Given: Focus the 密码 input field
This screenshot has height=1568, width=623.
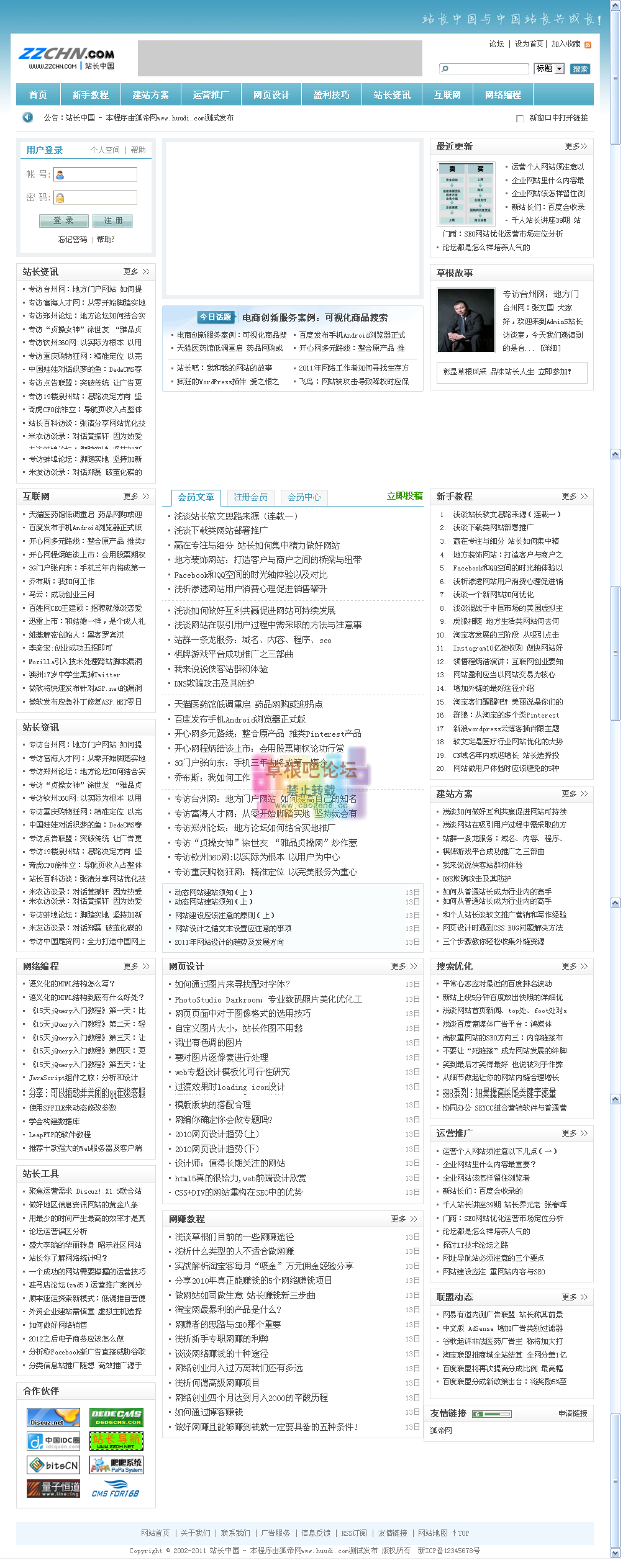Looking at the screenshot, I should point(95,197).
